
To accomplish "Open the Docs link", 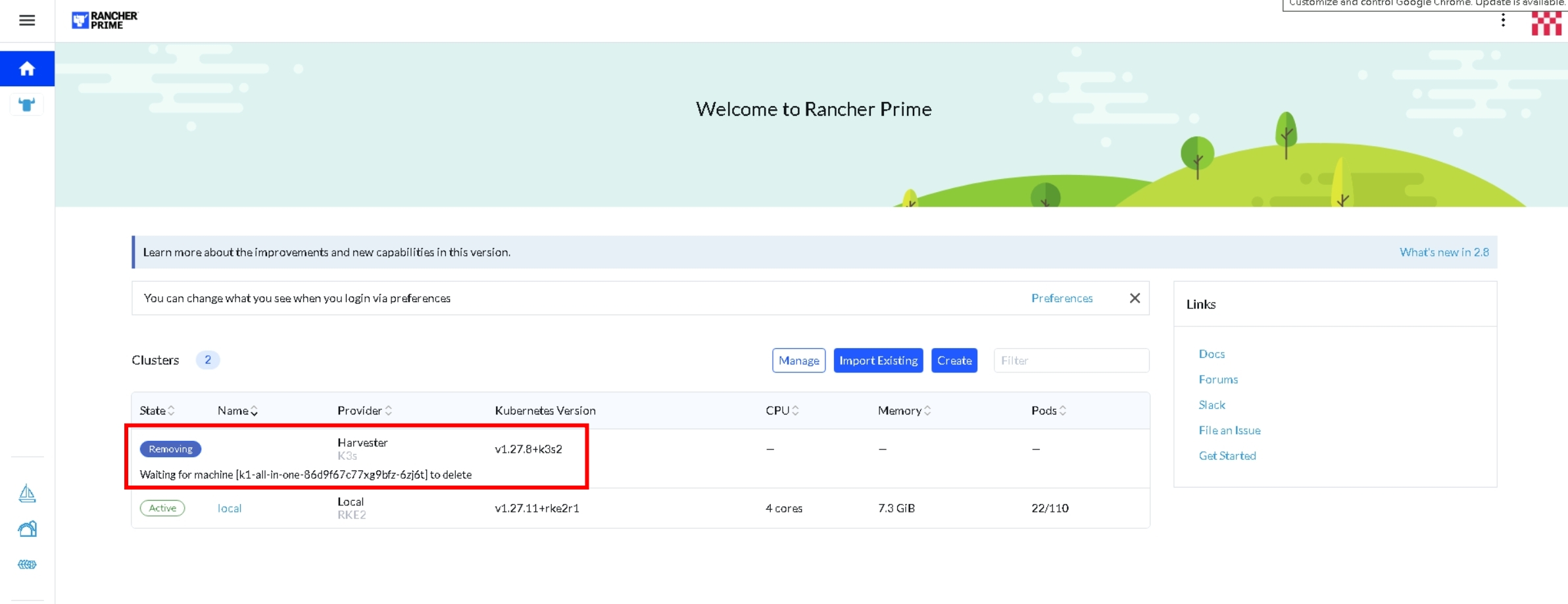I will [1212, 354].
